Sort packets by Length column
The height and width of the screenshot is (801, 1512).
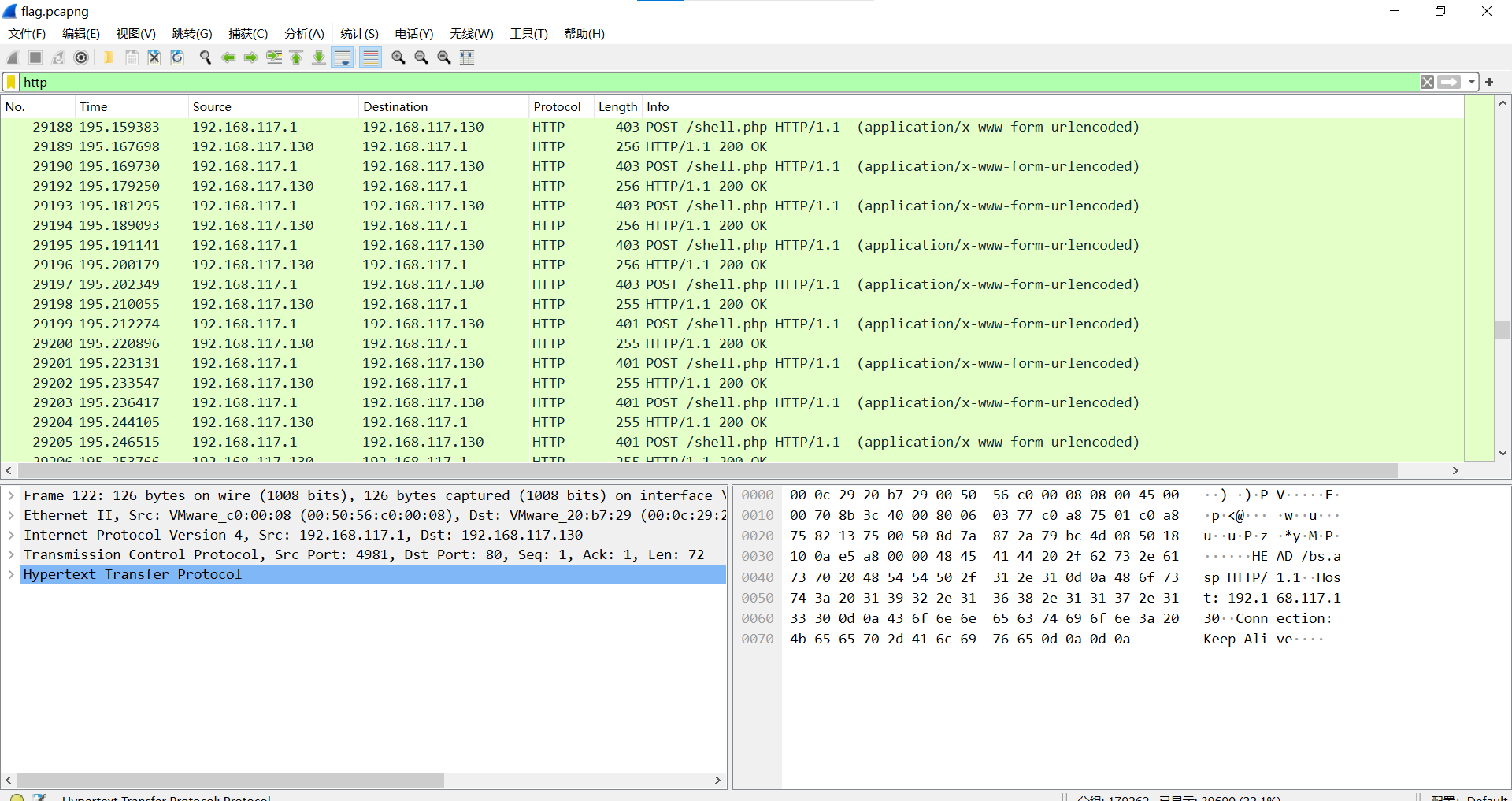tap(618, 106)
